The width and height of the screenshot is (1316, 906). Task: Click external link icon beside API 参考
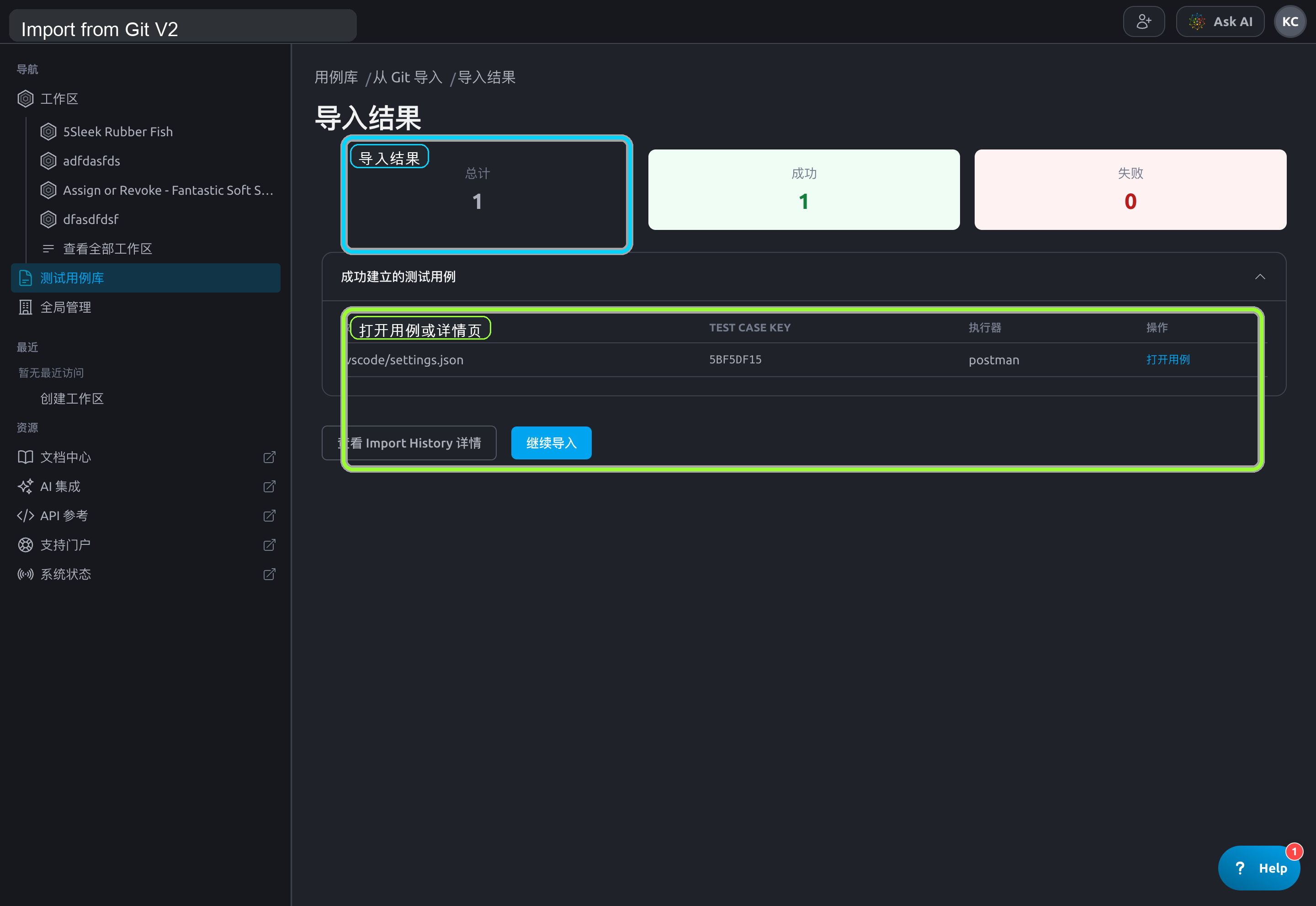click(270, 516)
